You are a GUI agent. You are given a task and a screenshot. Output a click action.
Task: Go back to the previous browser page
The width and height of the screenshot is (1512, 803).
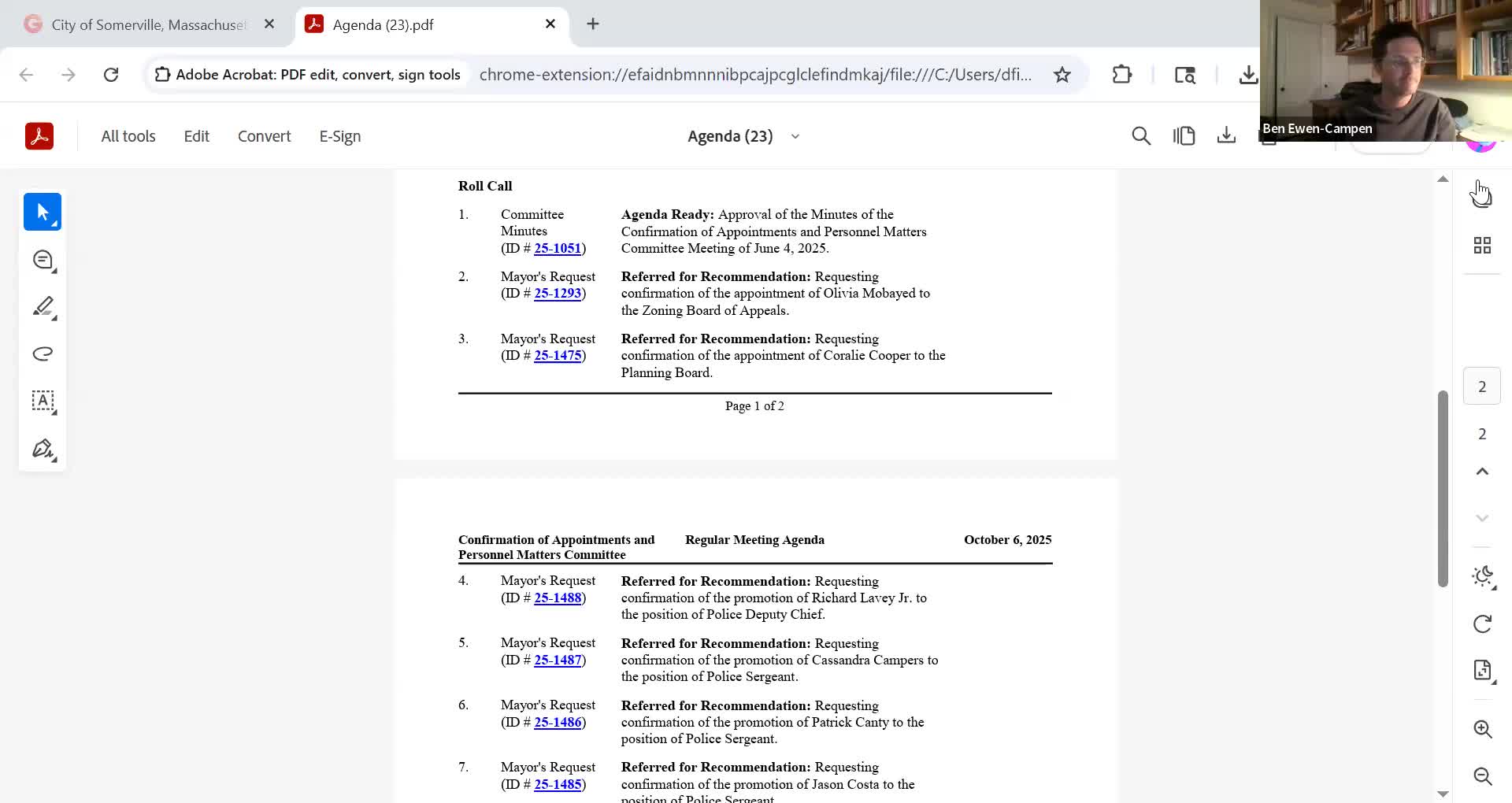[26, 75]
